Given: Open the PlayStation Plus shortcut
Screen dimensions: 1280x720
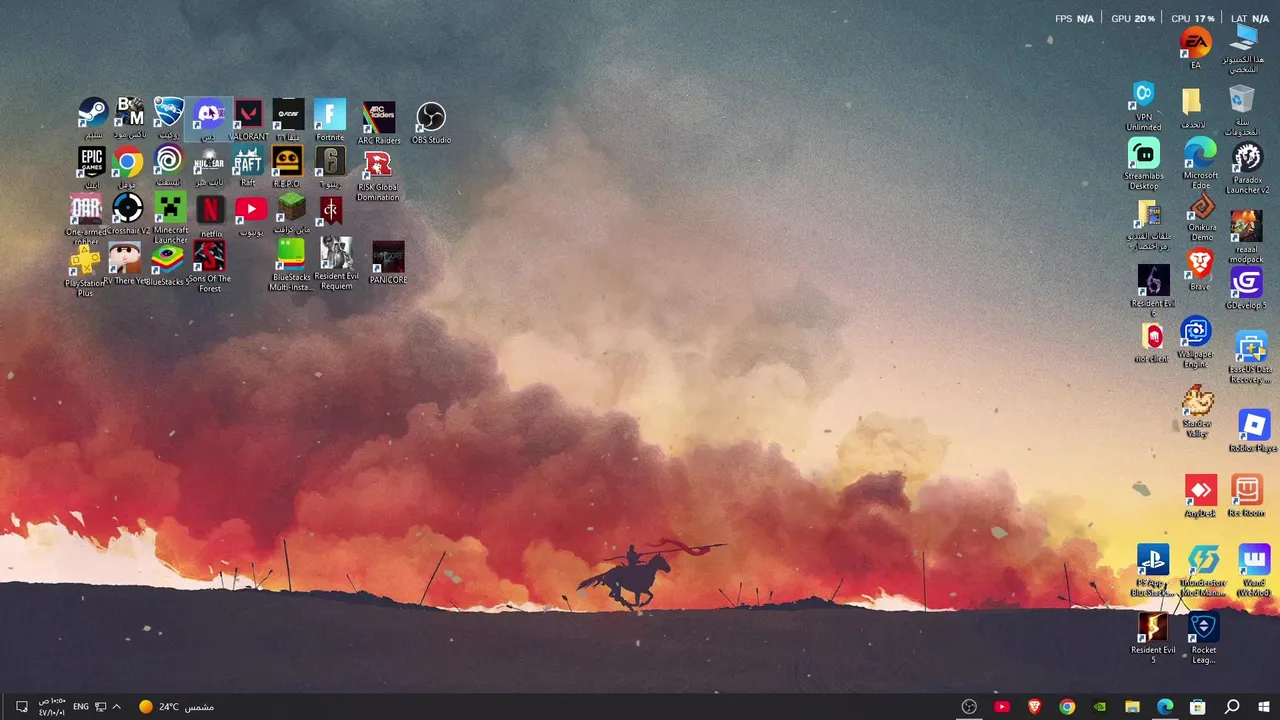Looking at the screenshot, I should click(x=85, y=271).
